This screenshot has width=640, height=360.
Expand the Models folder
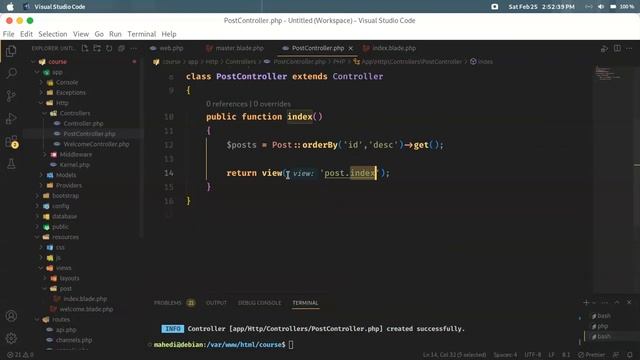(41, 175)
